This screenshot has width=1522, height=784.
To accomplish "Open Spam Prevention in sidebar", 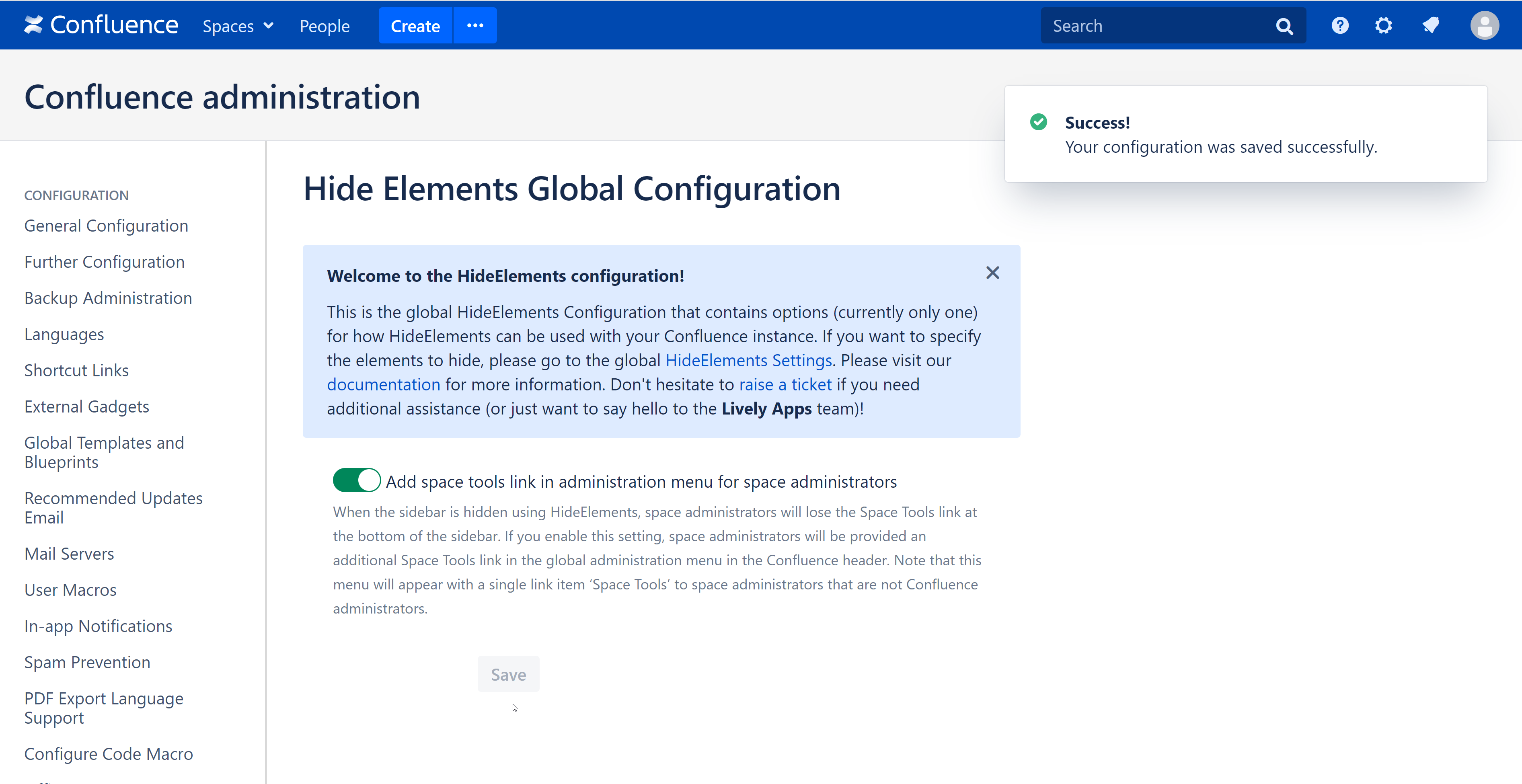I will pos(87,662).
